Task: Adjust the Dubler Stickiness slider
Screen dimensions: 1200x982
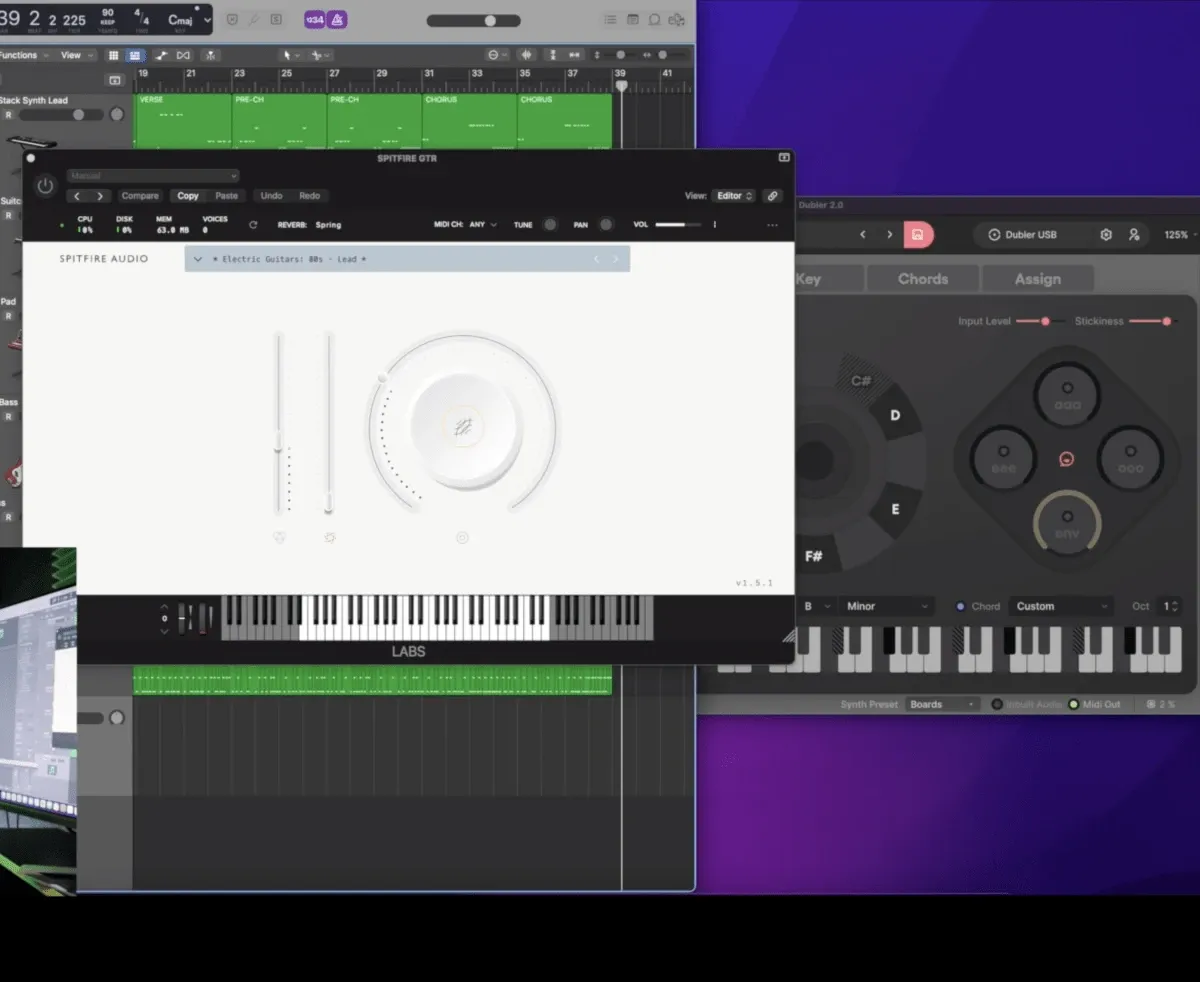Action: pos(1156,321)
